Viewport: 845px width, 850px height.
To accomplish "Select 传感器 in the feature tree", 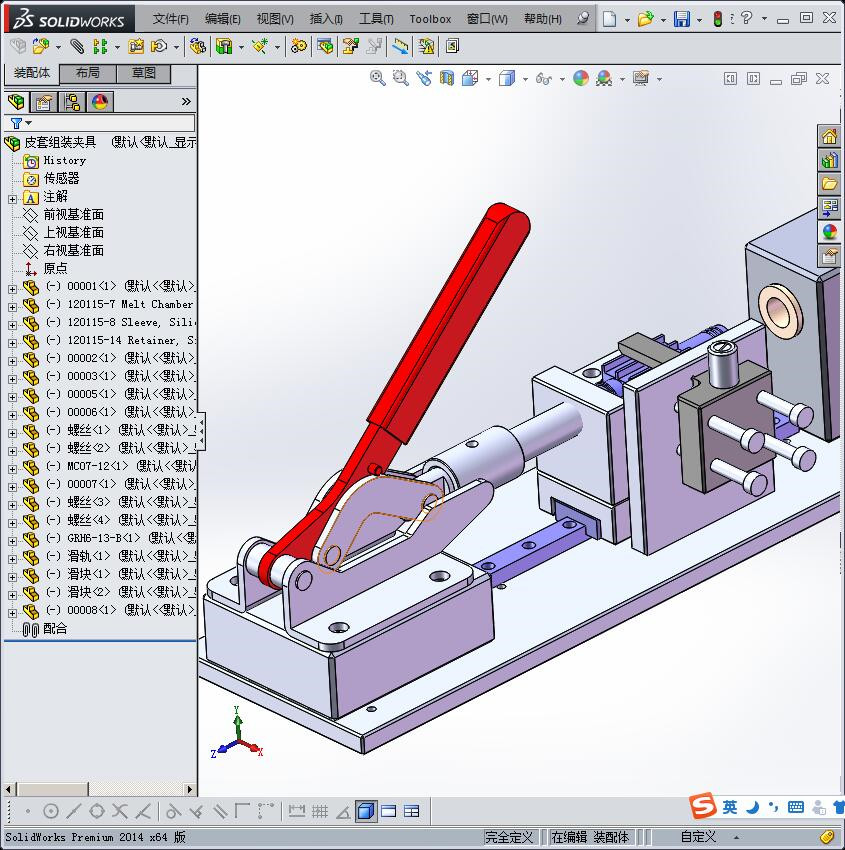I will [61, 178].
